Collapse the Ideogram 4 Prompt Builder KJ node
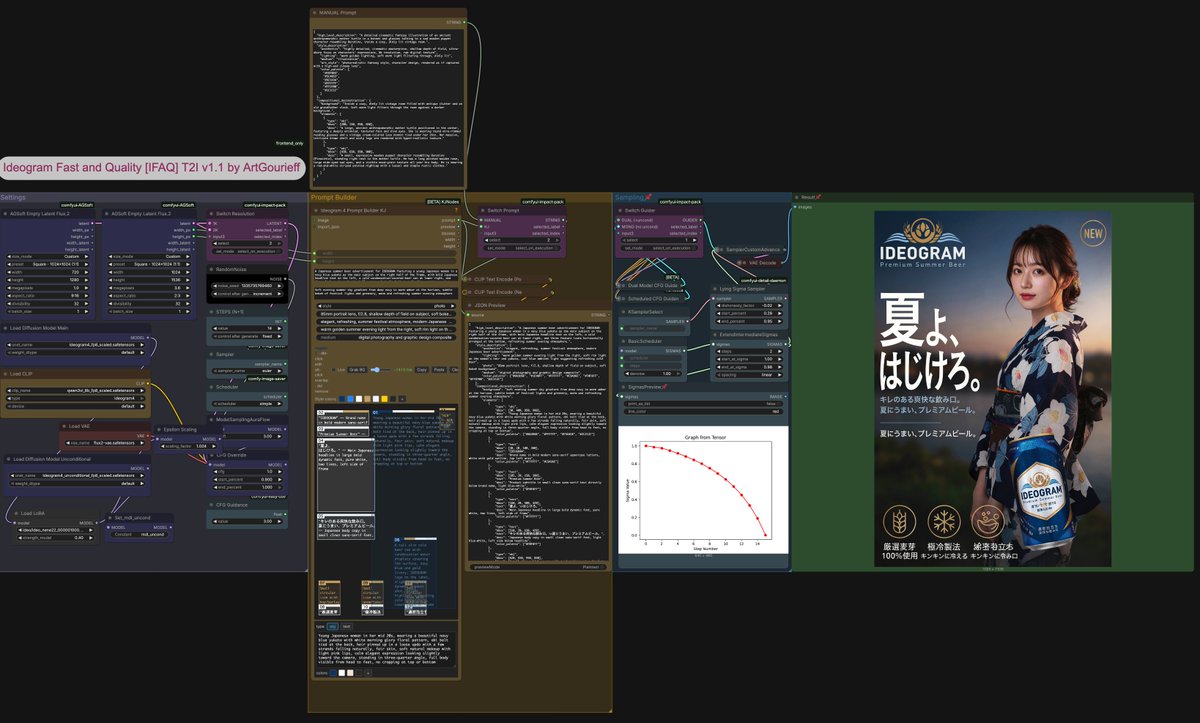Viewport: 1200px width, 723px height. pyautogui.click(x=315, y=210)
